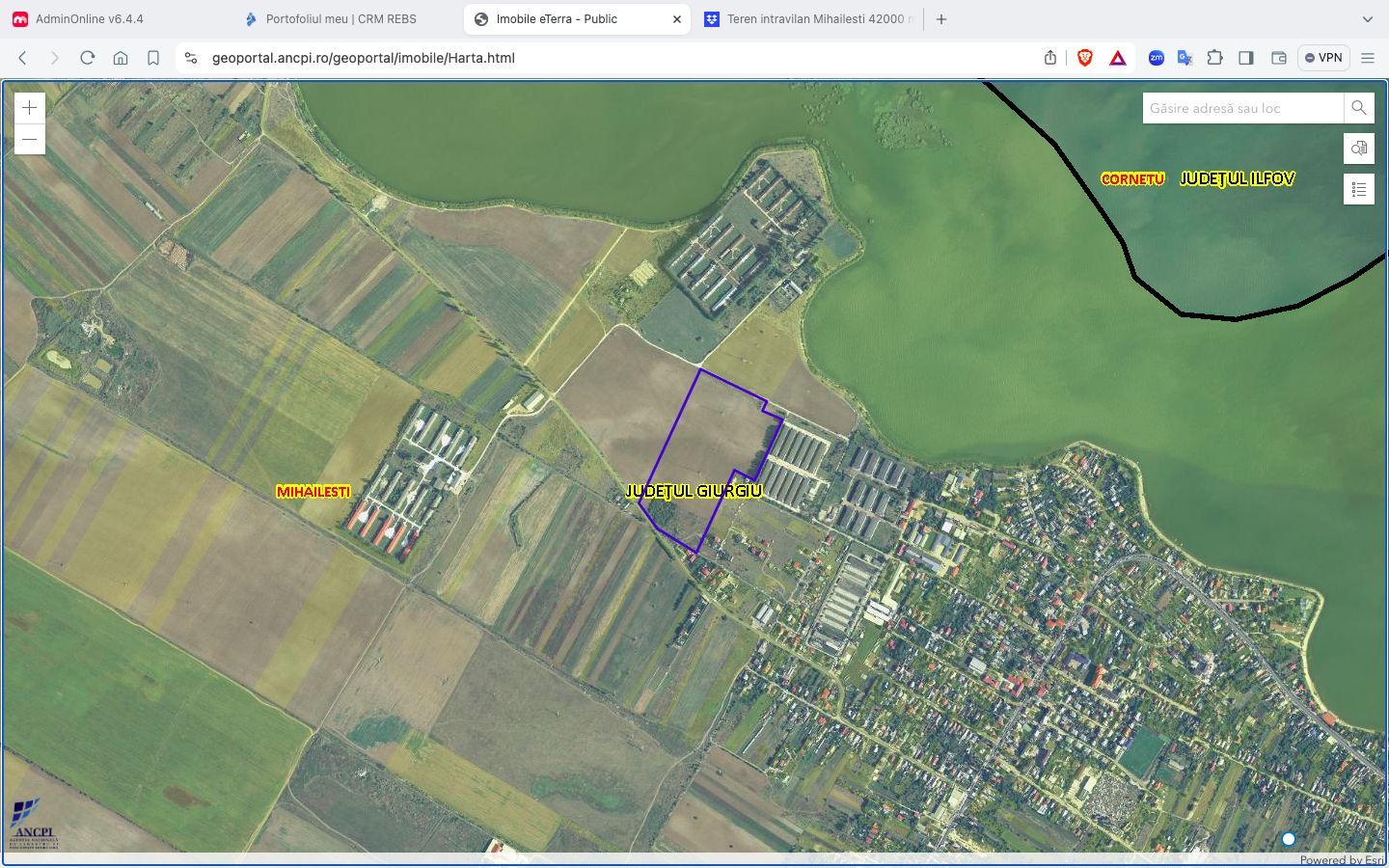
Task: Click the Google Translate extension icon
Action: [x=1185, y=58]
